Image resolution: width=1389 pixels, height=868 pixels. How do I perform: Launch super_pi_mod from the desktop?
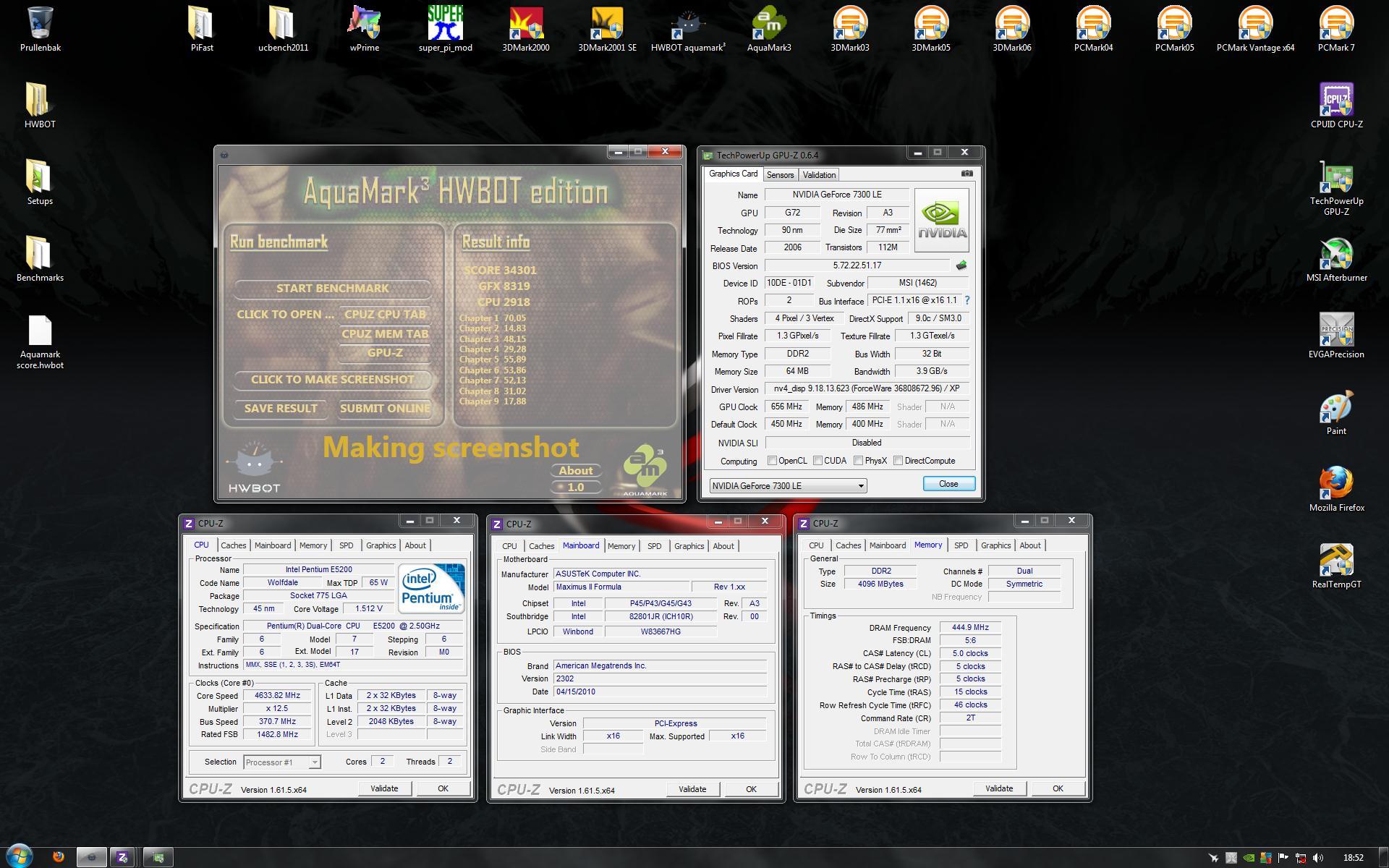445,29
